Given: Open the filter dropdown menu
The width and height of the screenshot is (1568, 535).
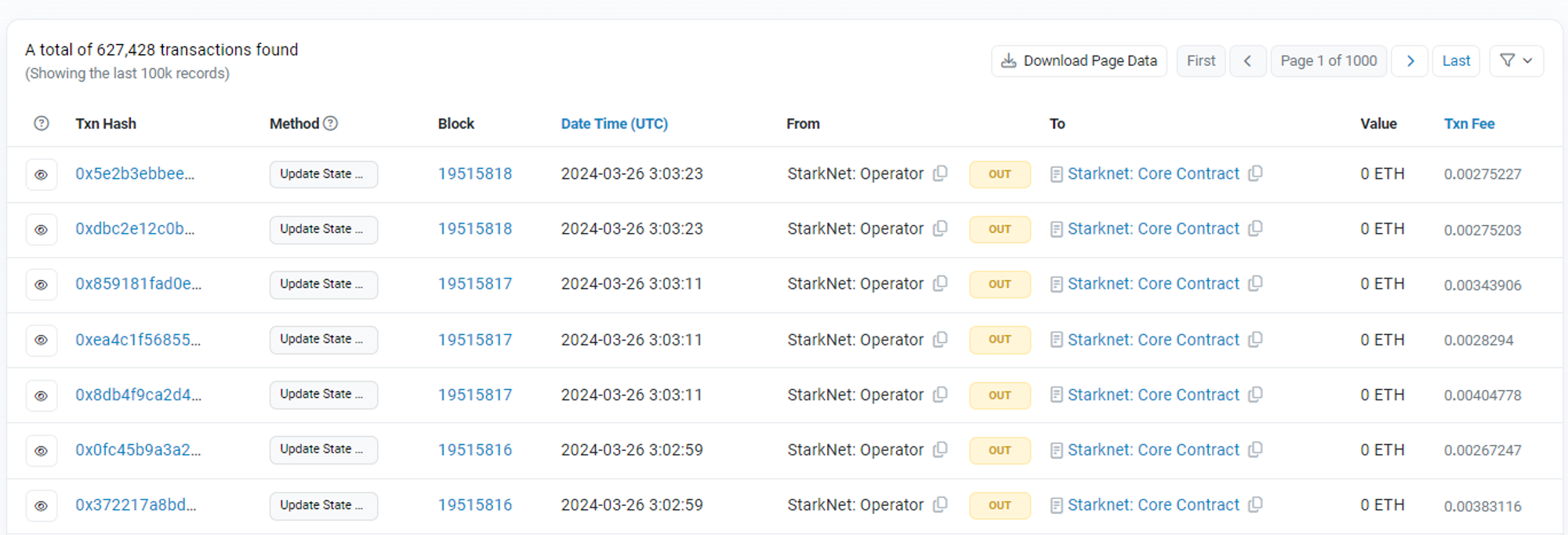Looking at the screenshot, I should point(1515,60).
